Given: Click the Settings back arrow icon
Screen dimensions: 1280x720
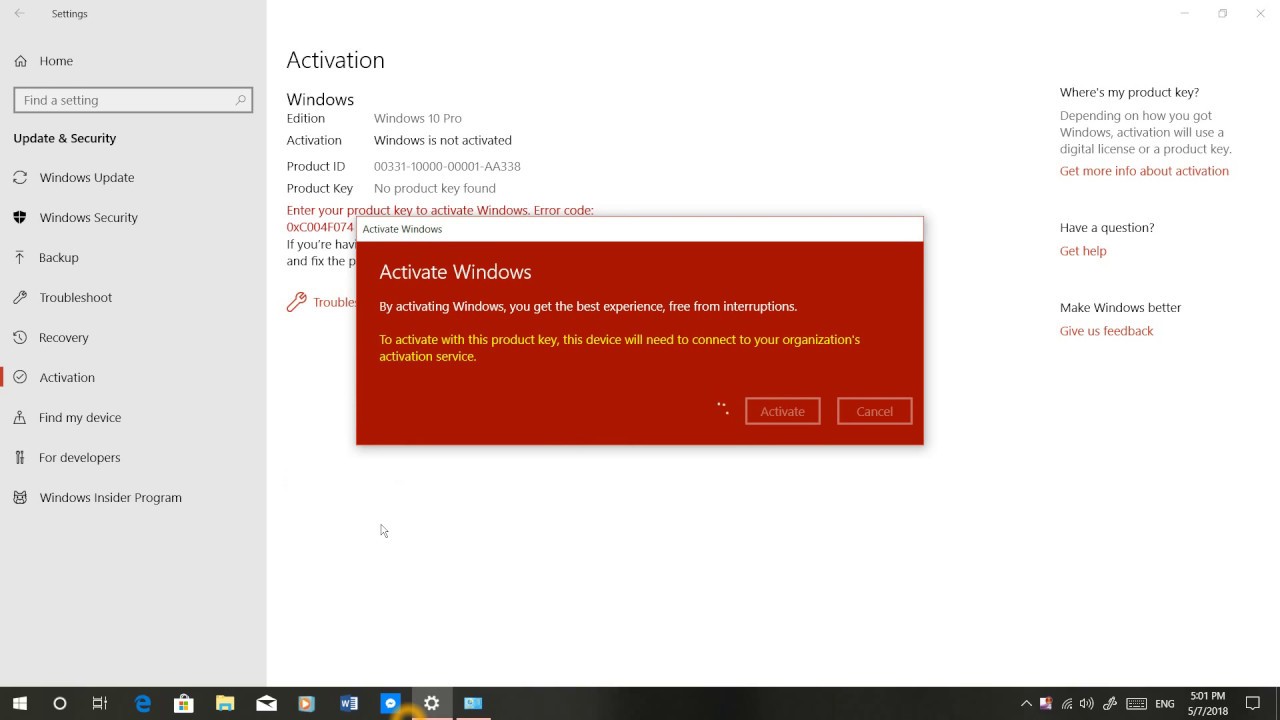Looking at the screenshot, I should point(19,14).
